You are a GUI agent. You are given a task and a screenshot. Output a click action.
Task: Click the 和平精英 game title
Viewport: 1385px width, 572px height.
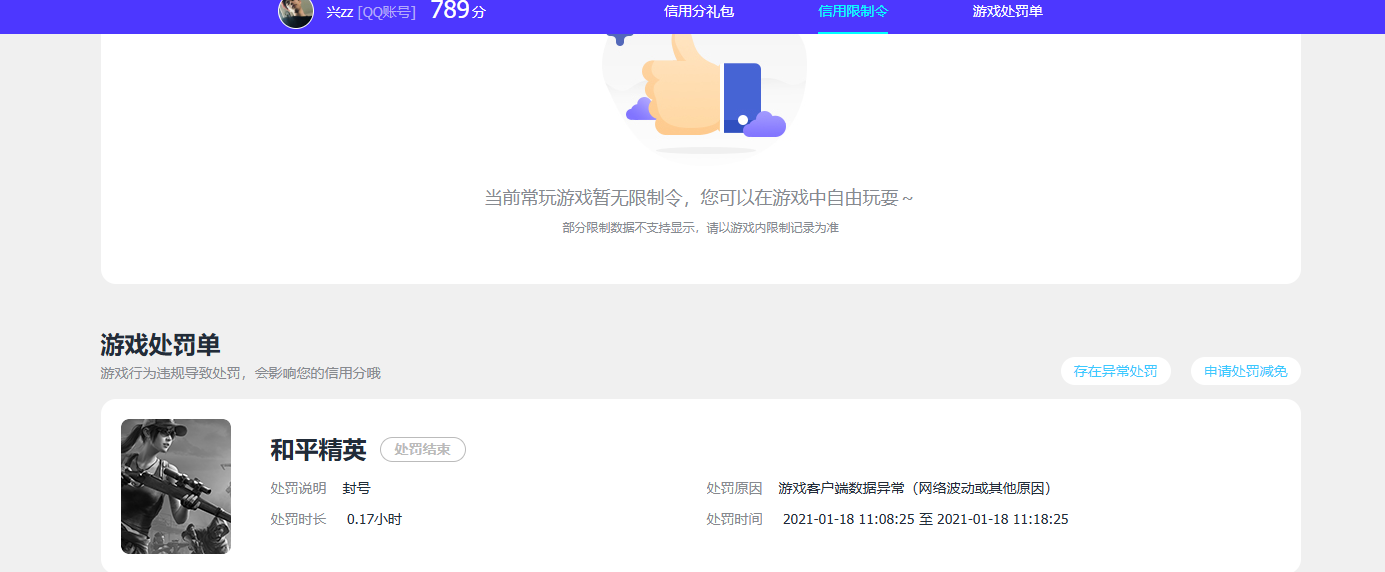[x=318, y=450]
